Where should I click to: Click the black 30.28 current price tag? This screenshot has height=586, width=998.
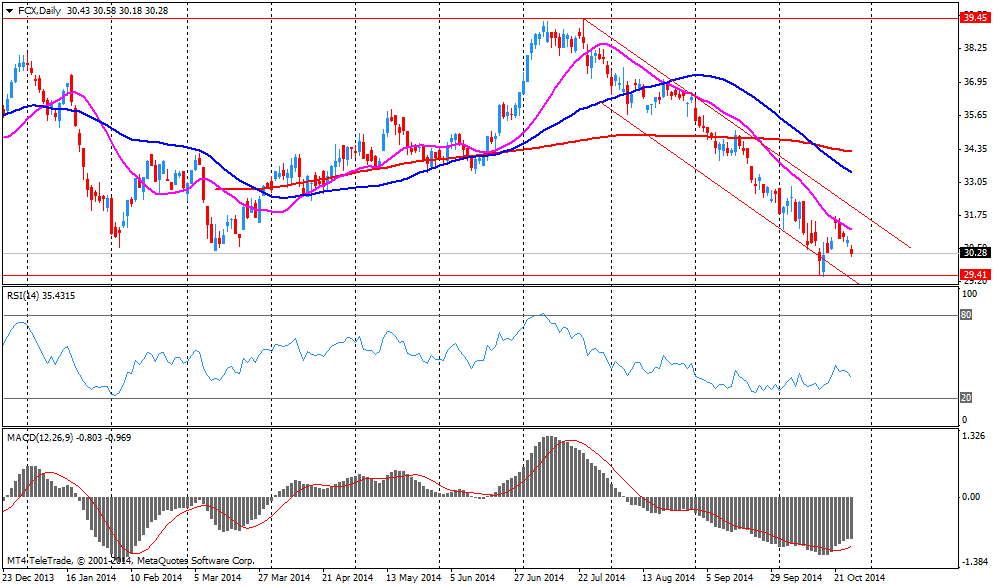click(974, 252)
